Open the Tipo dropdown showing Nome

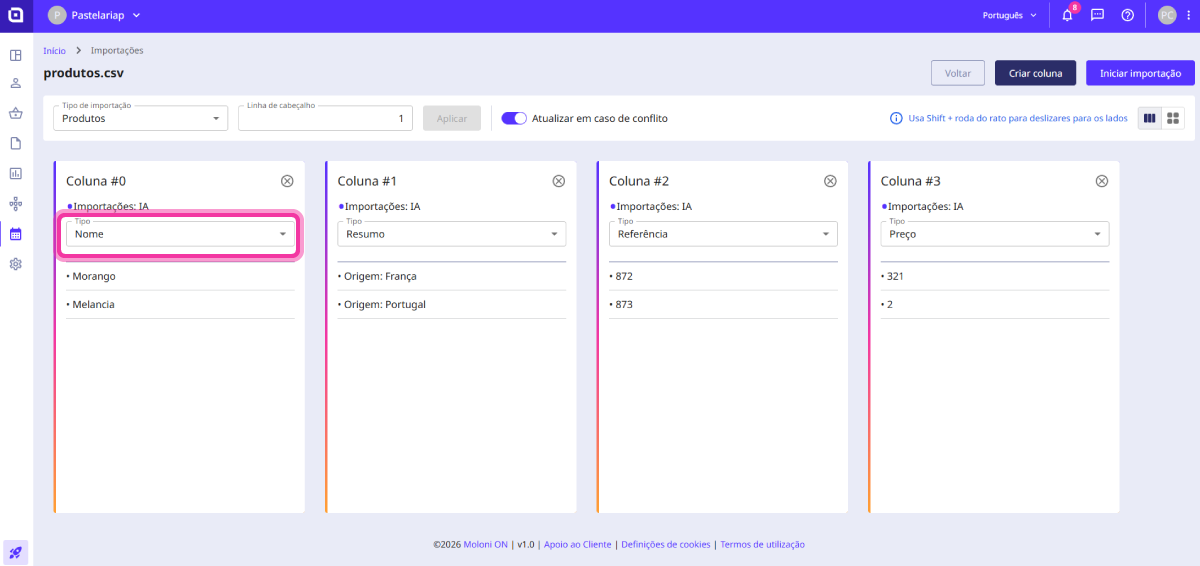[180, 234]
